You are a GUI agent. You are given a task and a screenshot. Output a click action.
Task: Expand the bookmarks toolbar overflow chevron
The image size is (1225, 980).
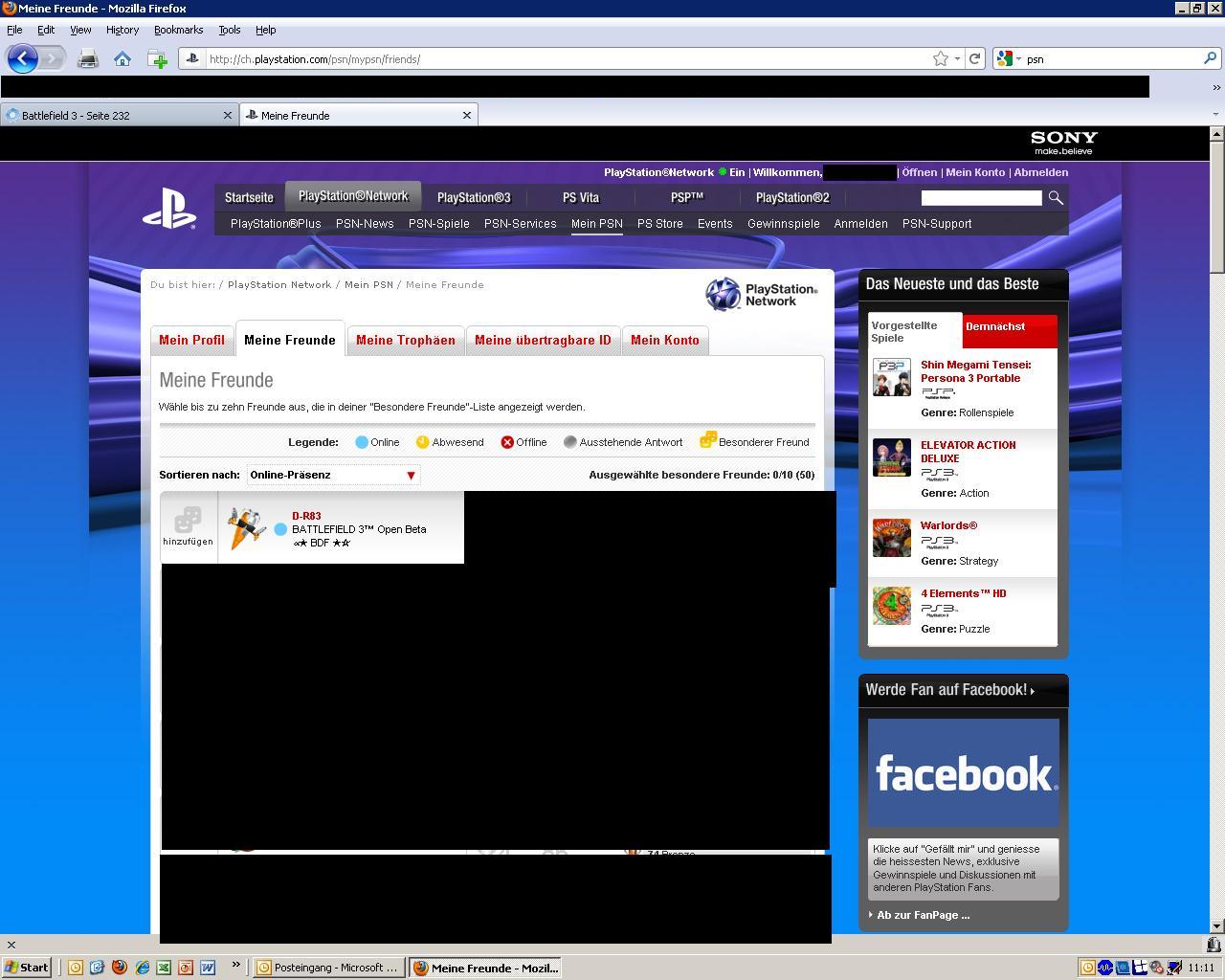pyautogui.click(x=1216, y=87)
